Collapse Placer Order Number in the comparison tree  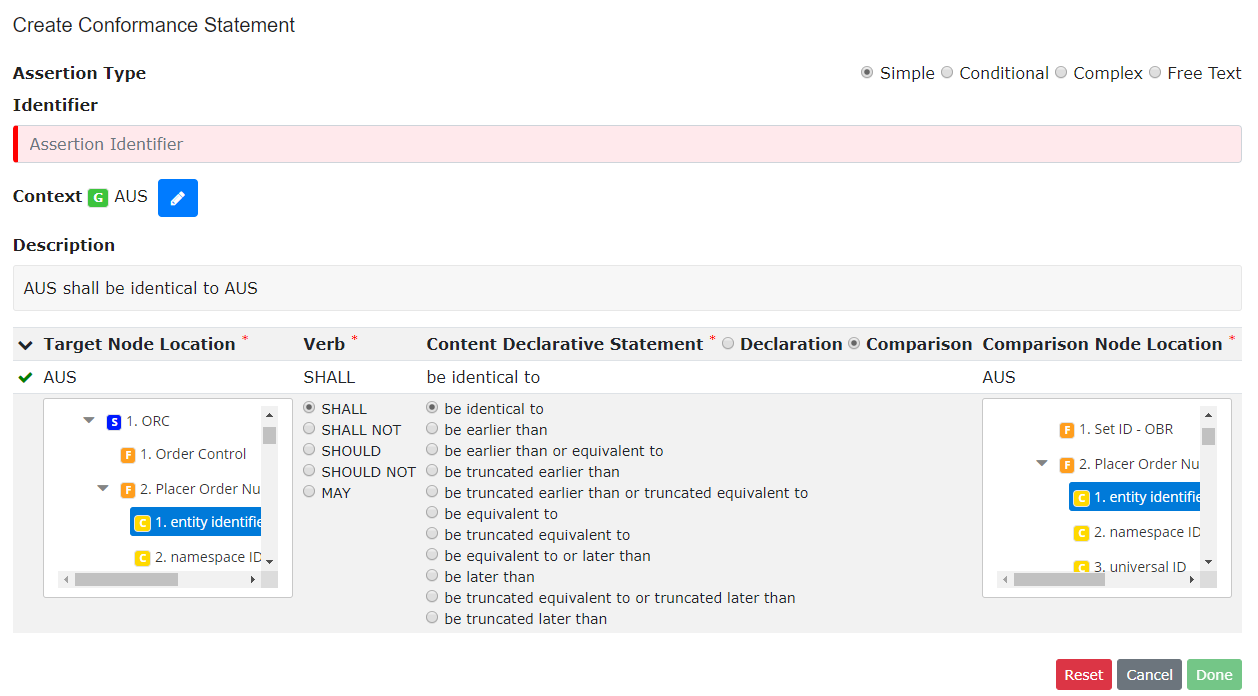[x=1040, y=463]
